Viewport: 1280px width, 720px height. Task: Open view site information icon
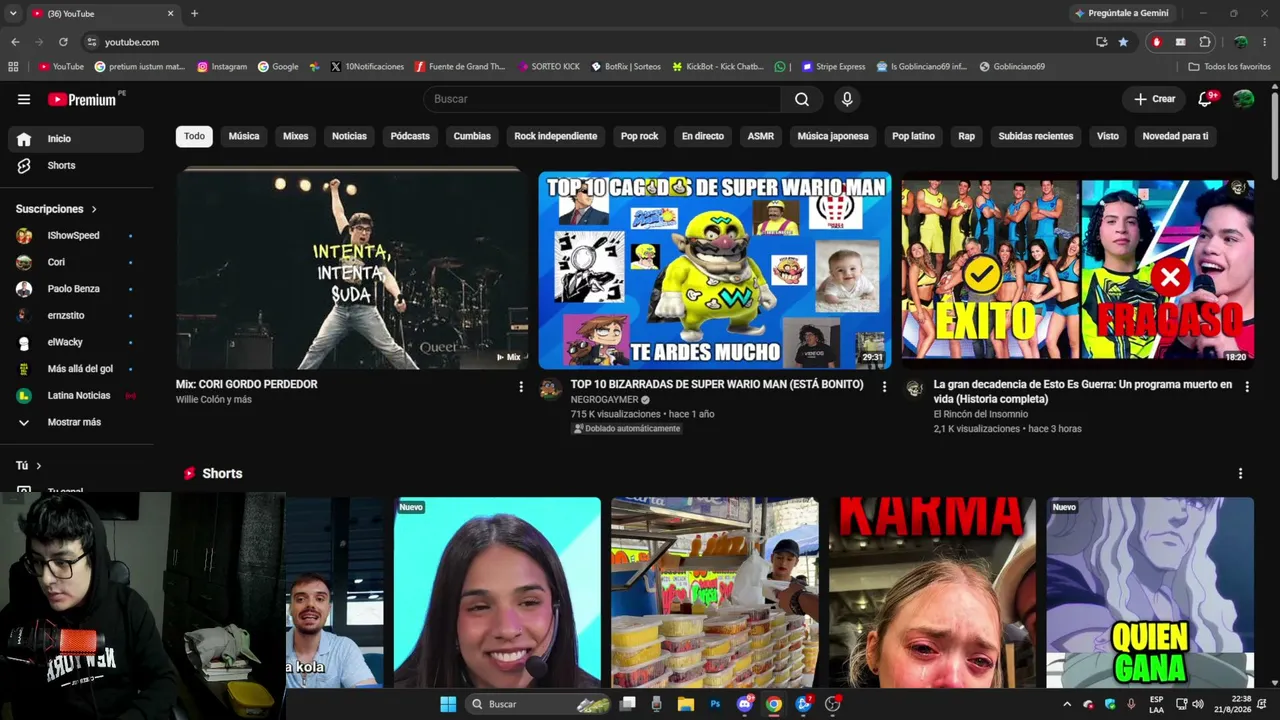click(92, 42)
